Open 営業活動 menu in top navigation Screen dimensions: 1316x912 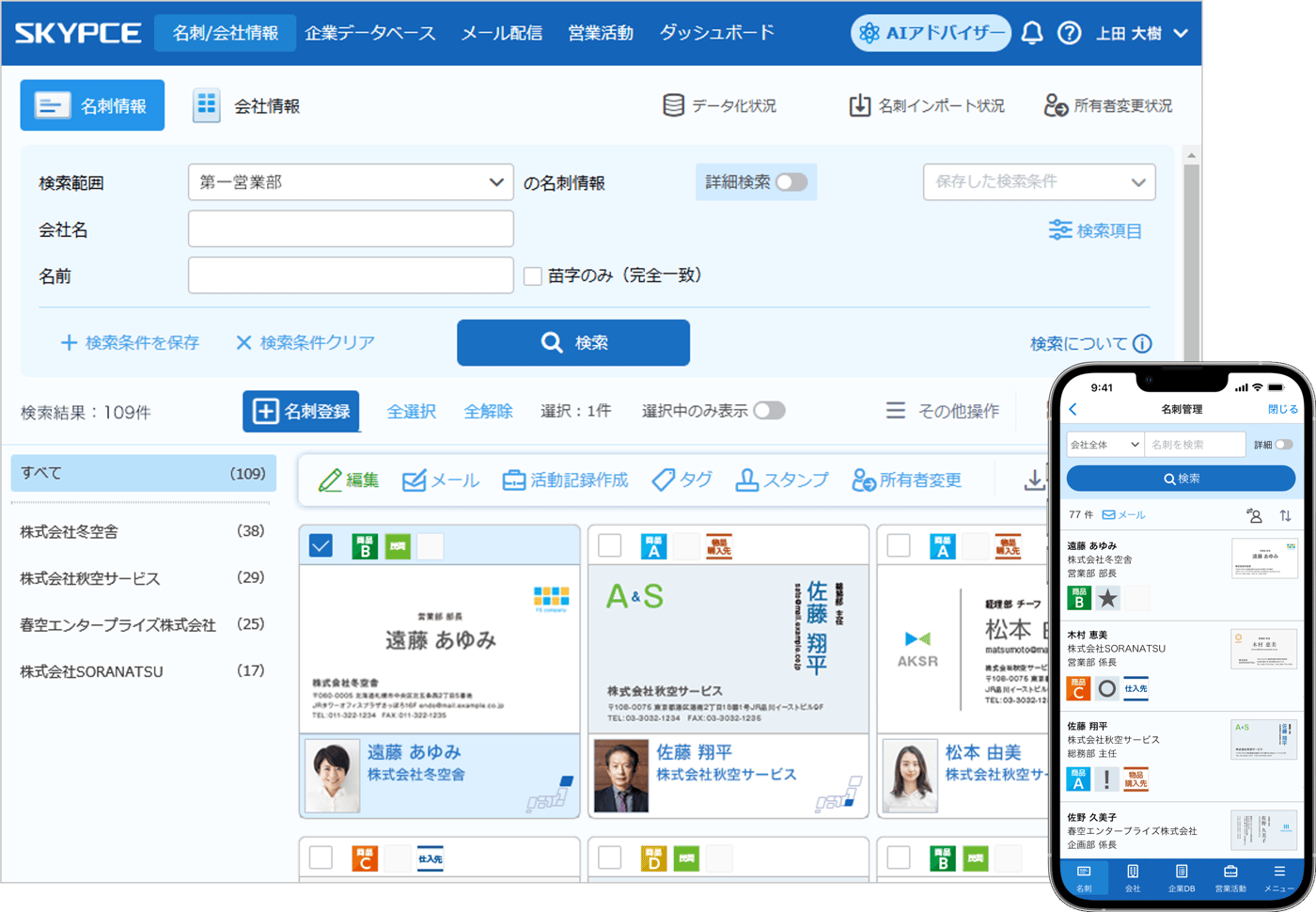601,33
